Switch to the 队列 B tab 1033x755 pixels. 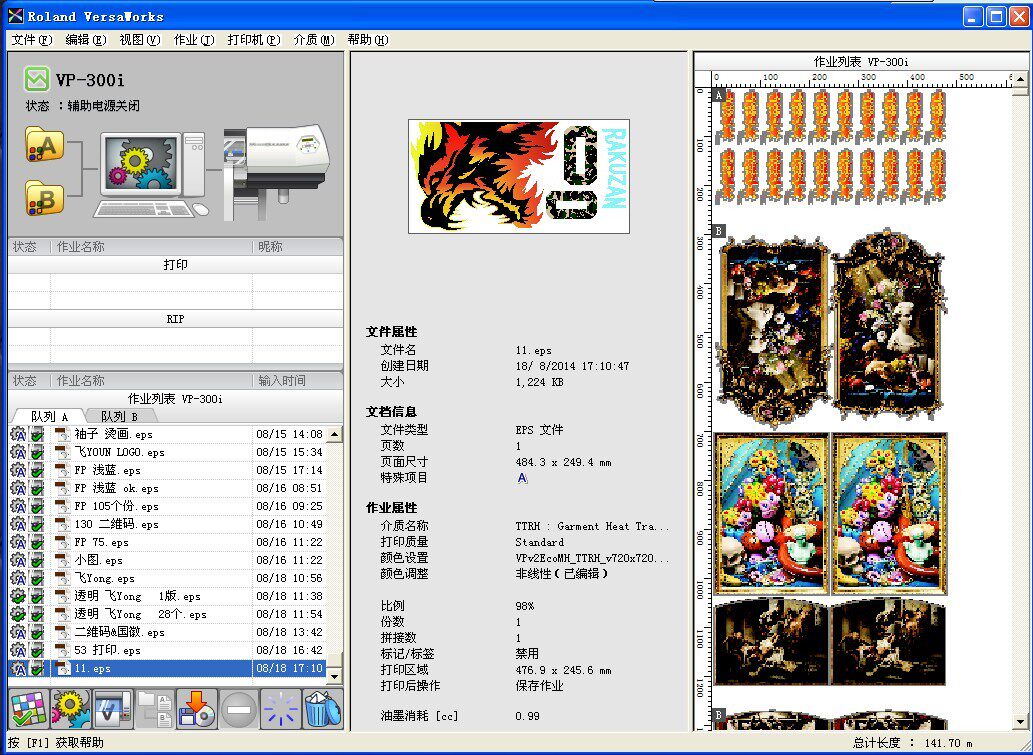[x=119, y=416]
